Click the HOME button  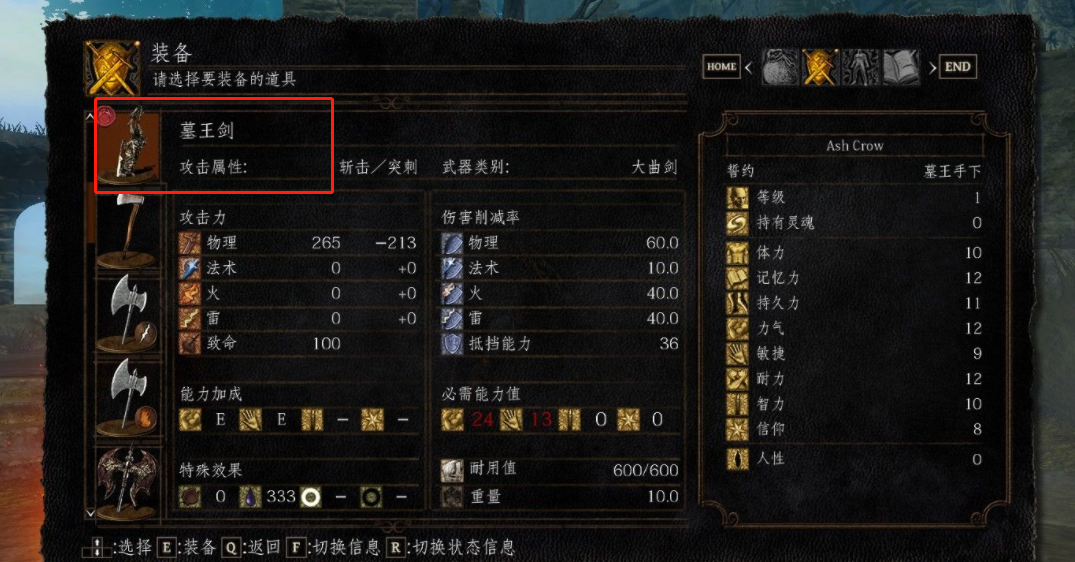pyautogui.click(x=721, y=66)
